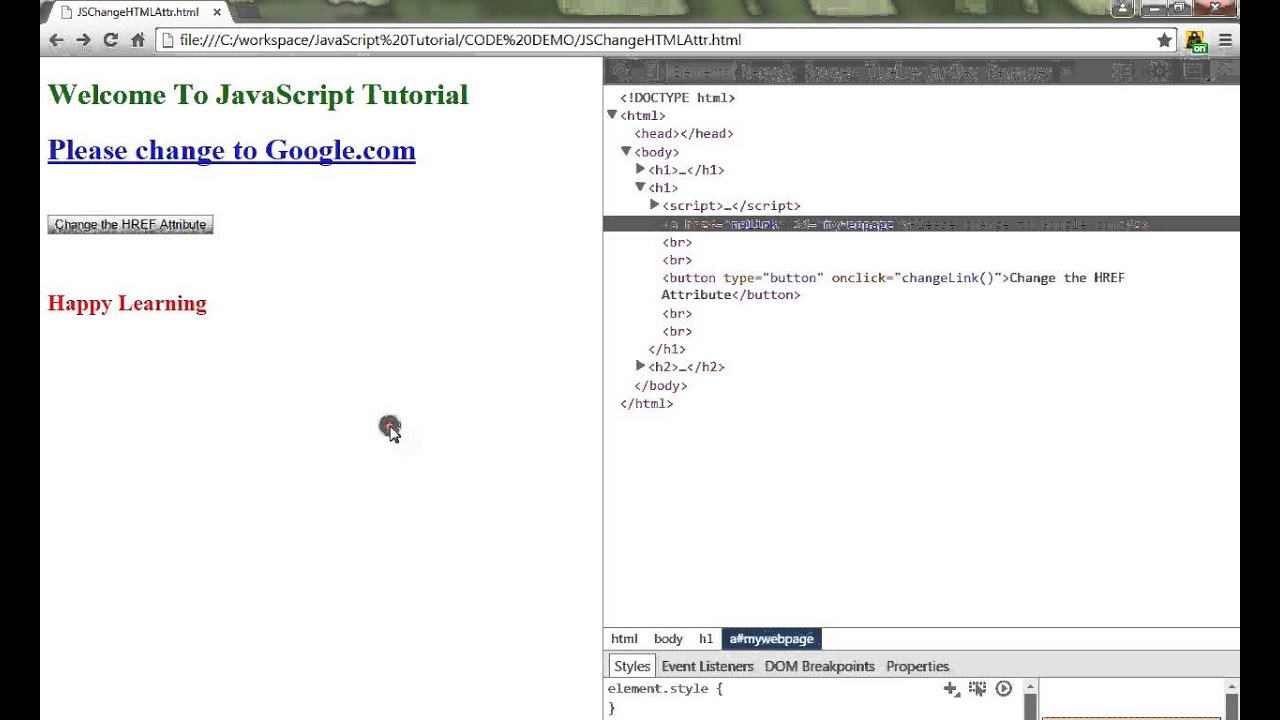Open the Event Listeners sidebar tab
Viewport: 1280px width, 720px height.
(707, 666)
